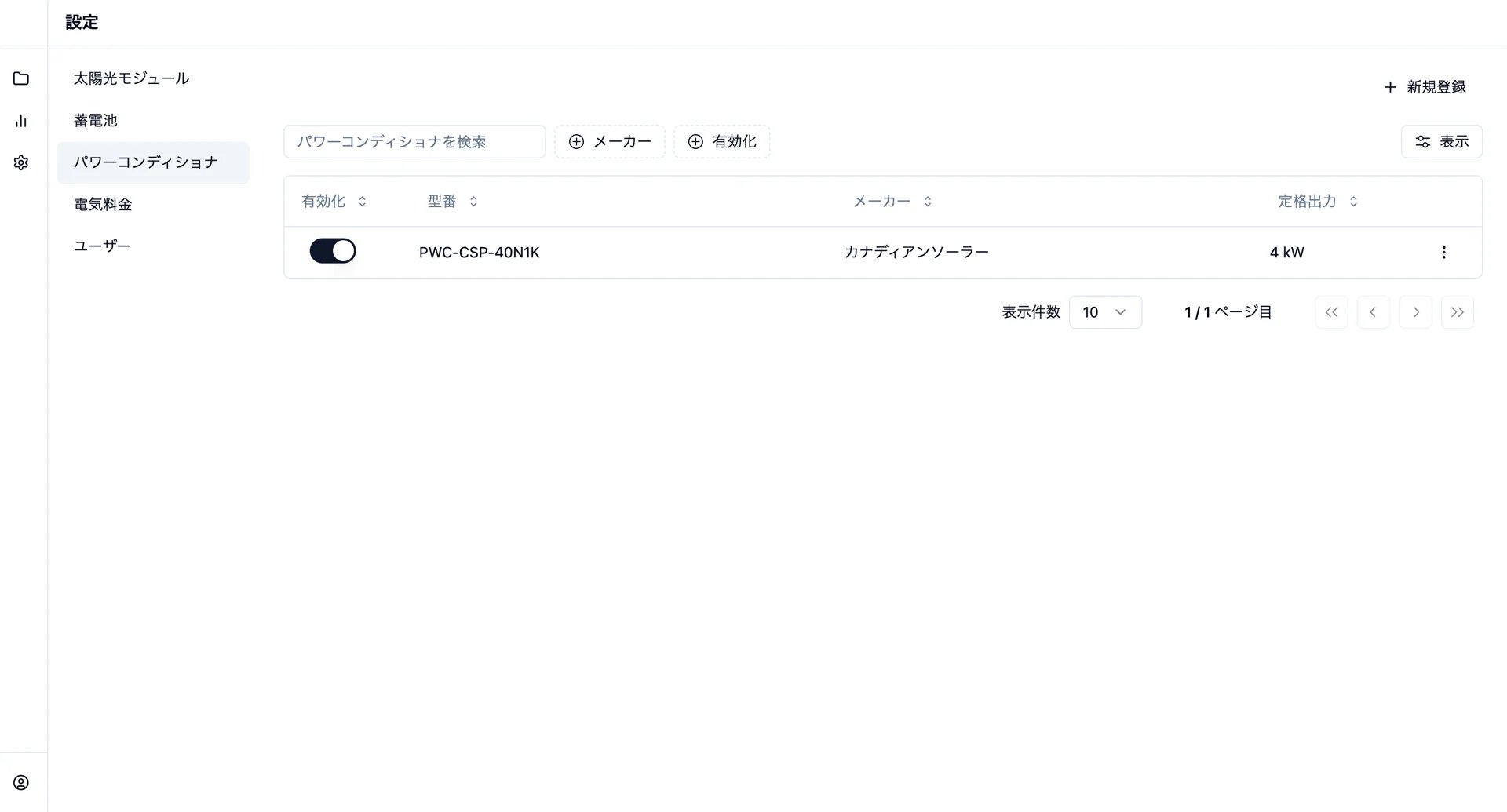Viewport: 1507px width, 812px height.
Task: Sort by the 定格出力 column sort arrows
Action: (x=1353, y=202)
